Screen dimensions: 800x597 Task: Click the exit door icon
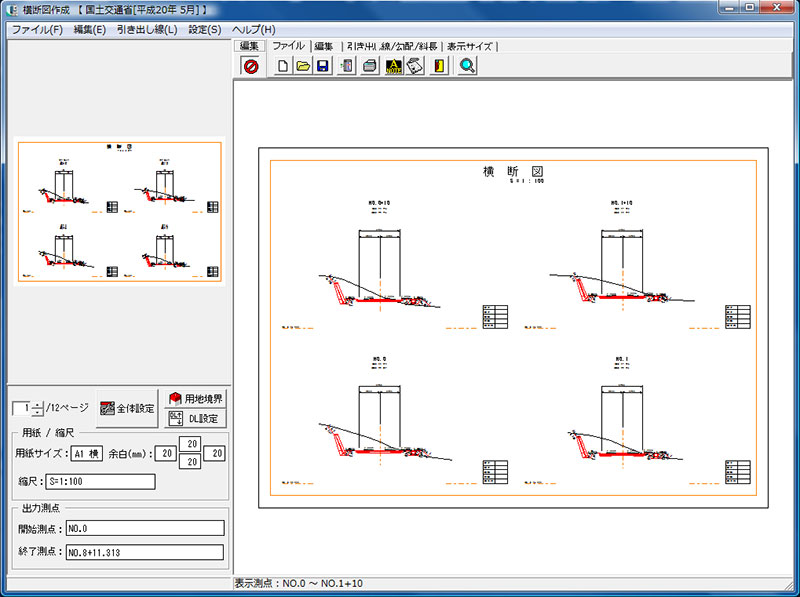(x=439, y=67)
